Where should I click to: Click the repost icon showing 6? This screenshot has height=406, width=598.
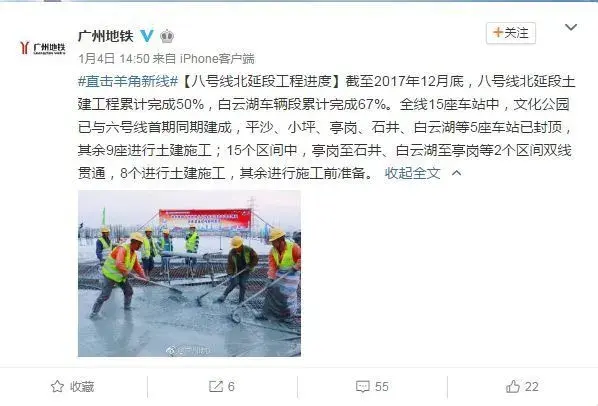[216, 387]
